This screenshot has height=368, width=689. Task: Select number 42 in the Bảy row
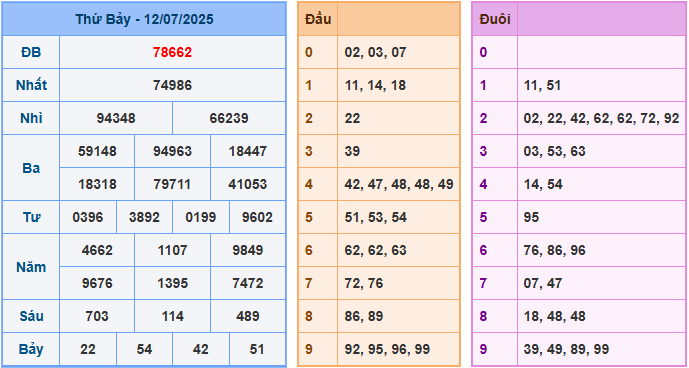pyautogui.click(x=200, y=349)
